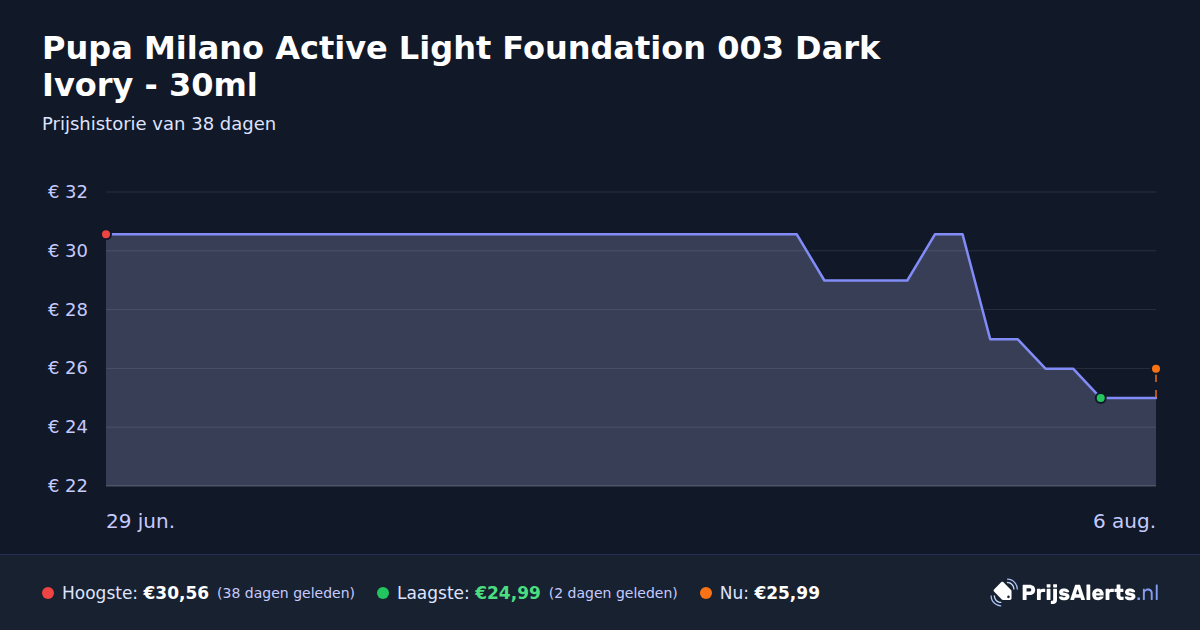Click the 2 dagen geleden note
The image size is (1200, 630).
tap(613, 593)
